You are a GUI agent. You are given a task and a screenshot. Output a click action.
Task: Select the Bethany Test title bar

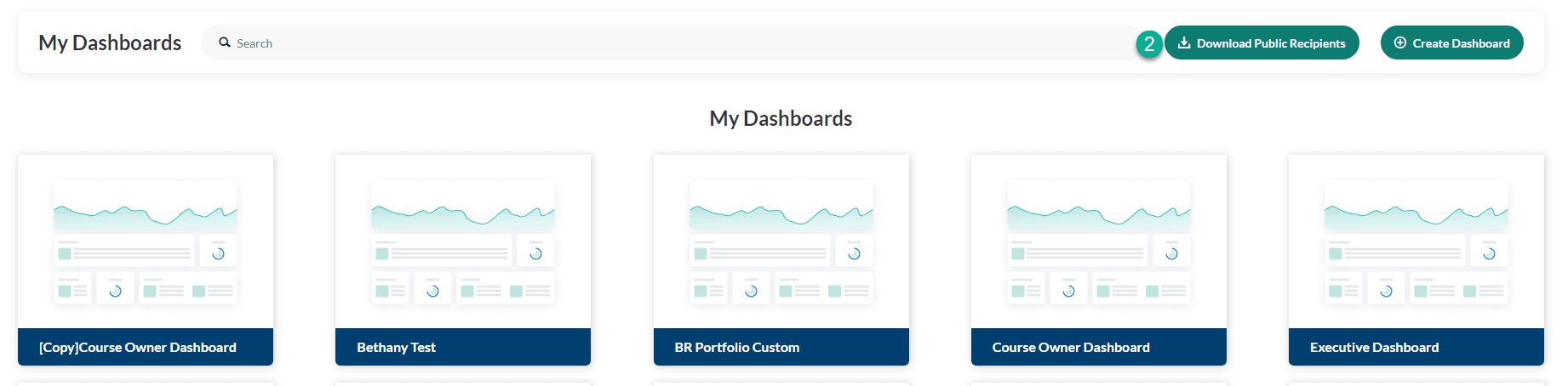point(463,347)
